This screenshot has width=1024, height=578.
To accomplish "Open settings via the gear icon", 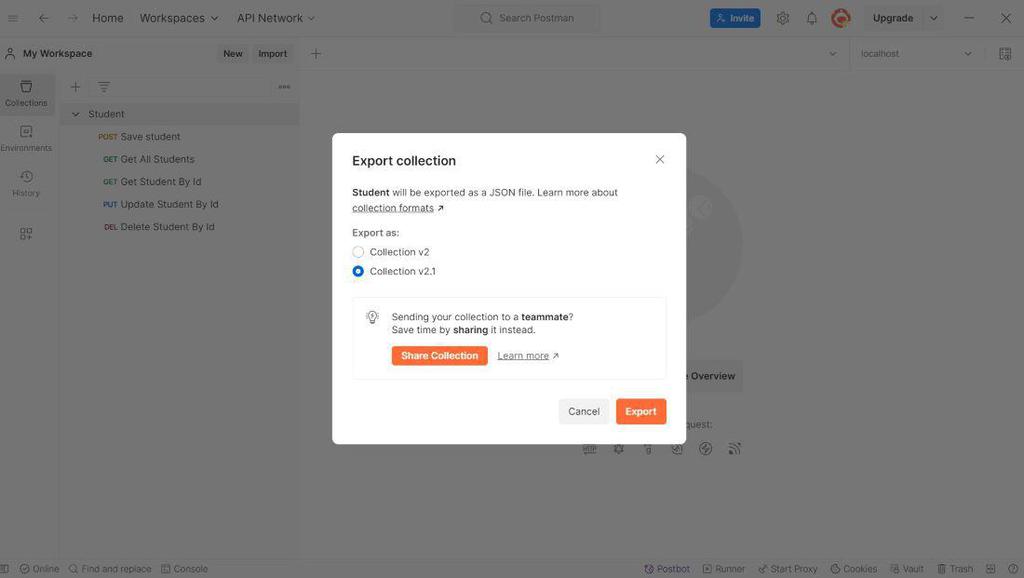I will [x=783, y=18].
